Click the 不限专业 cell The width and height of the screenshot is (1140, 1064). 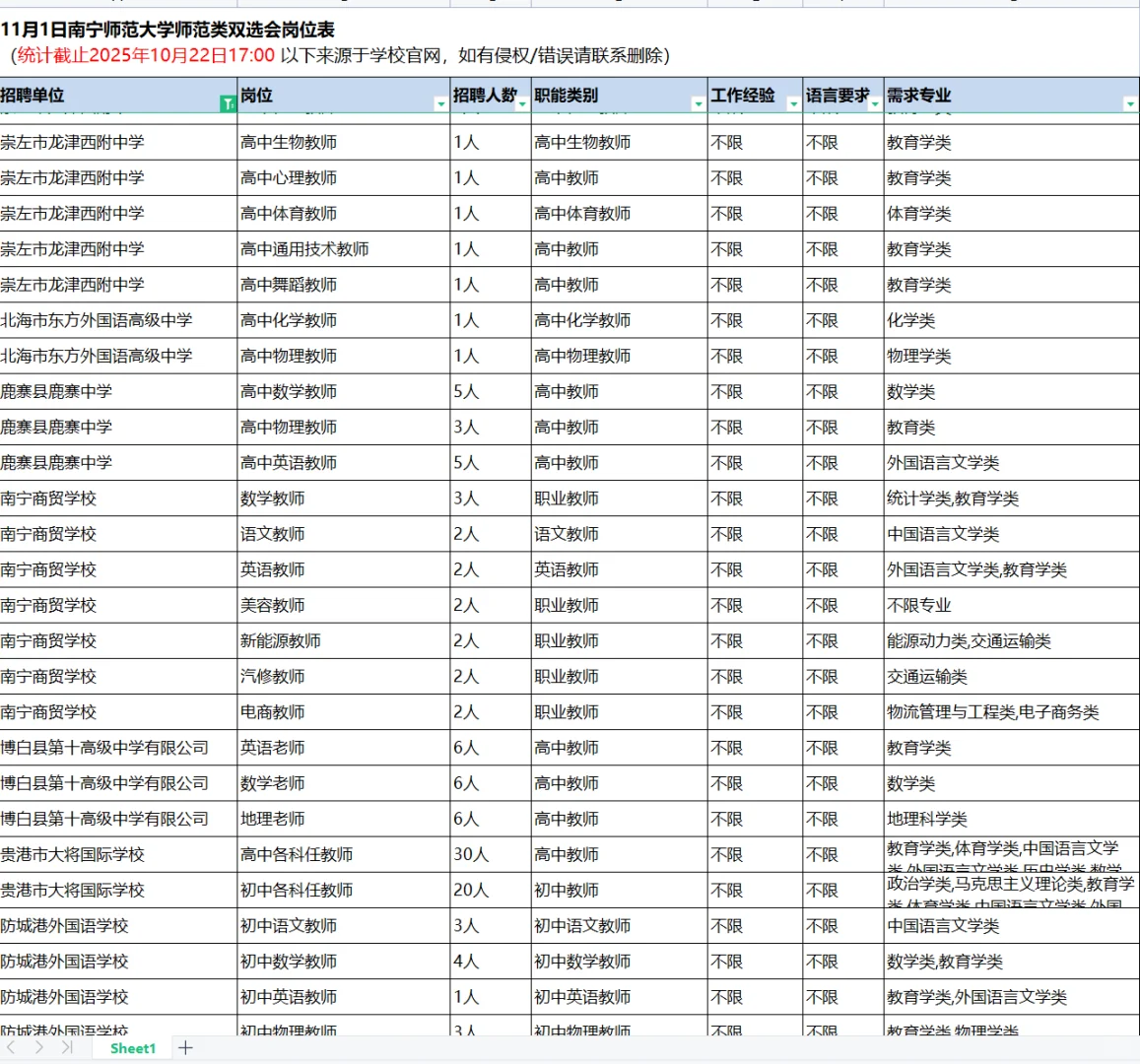pyautogui.click(x=1011, y=606)
